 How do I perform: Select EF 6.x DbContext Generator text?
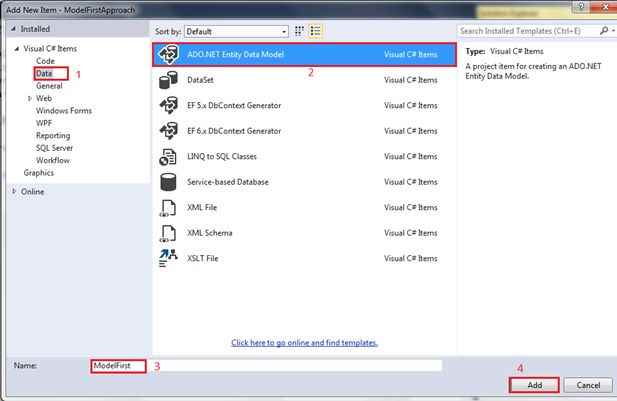(x=234, y=131)
